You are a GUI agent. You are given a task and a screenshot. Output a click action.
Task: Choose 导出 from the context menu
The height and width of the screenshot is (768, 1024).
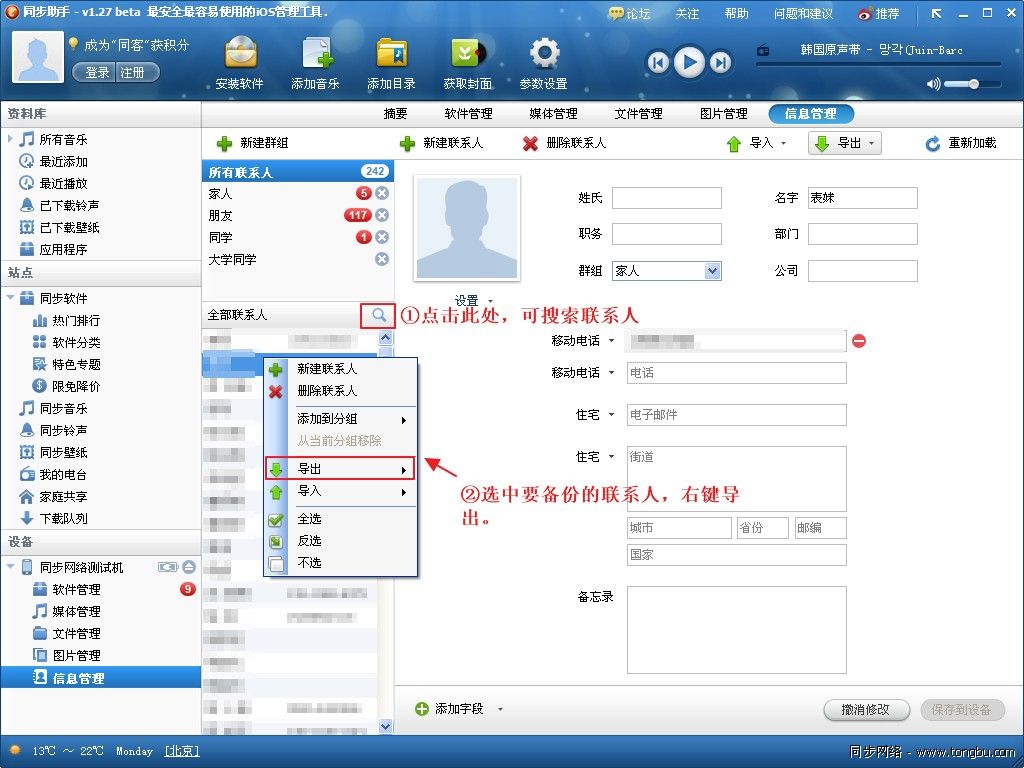click(310, 467)
